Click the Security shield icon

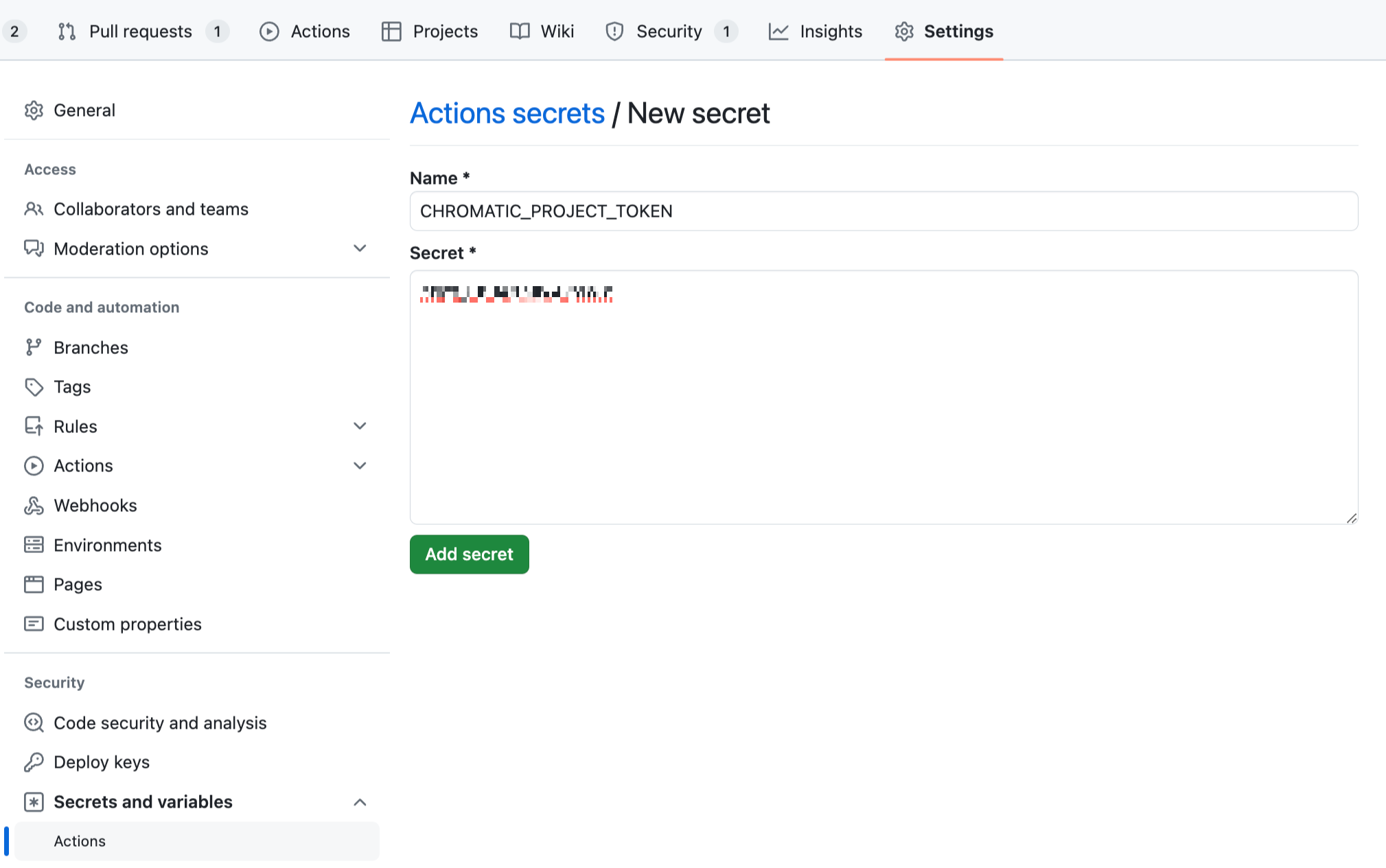point(614,32)
